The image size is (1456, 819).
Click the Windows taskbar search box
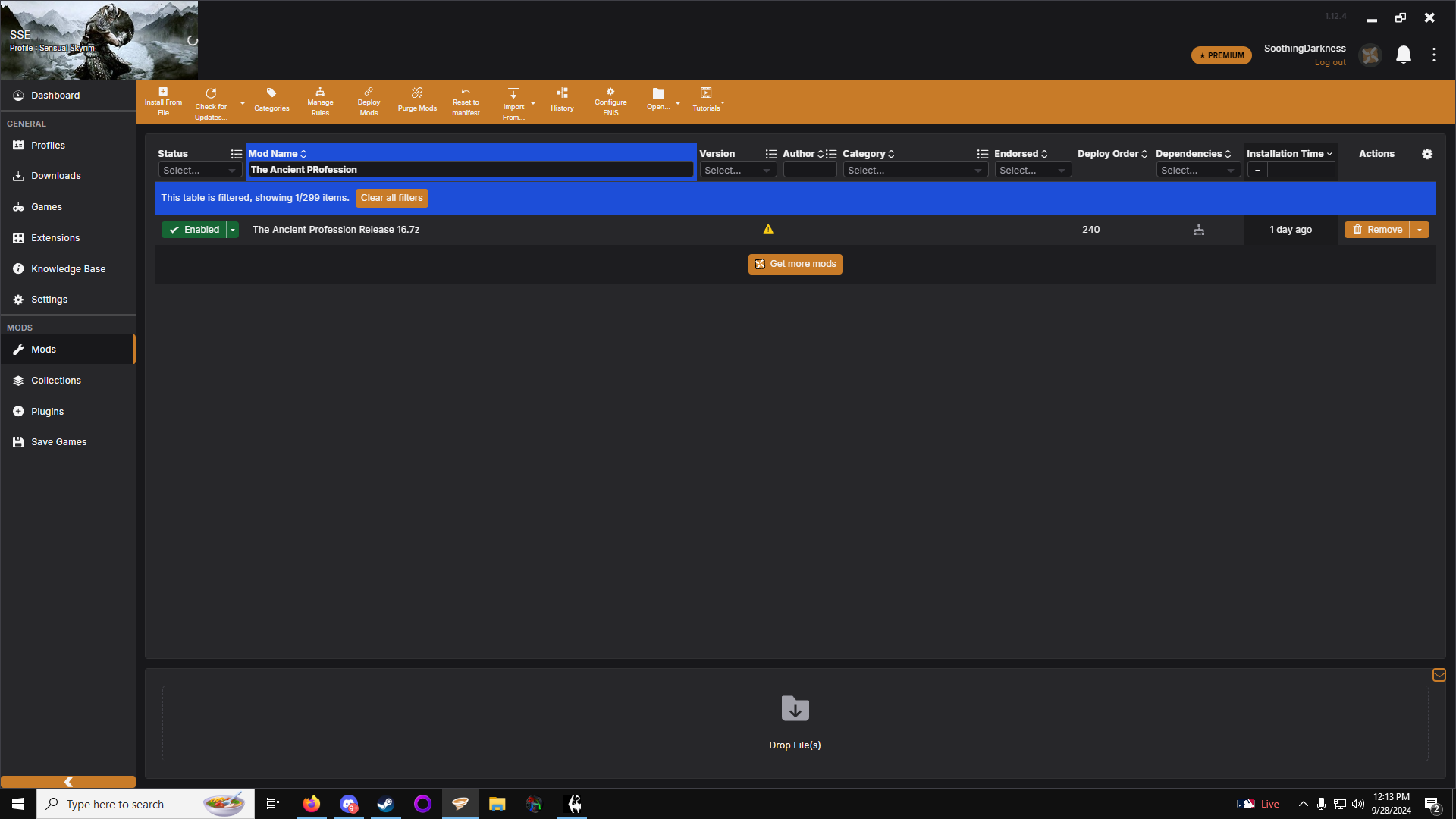click(146, 804)
